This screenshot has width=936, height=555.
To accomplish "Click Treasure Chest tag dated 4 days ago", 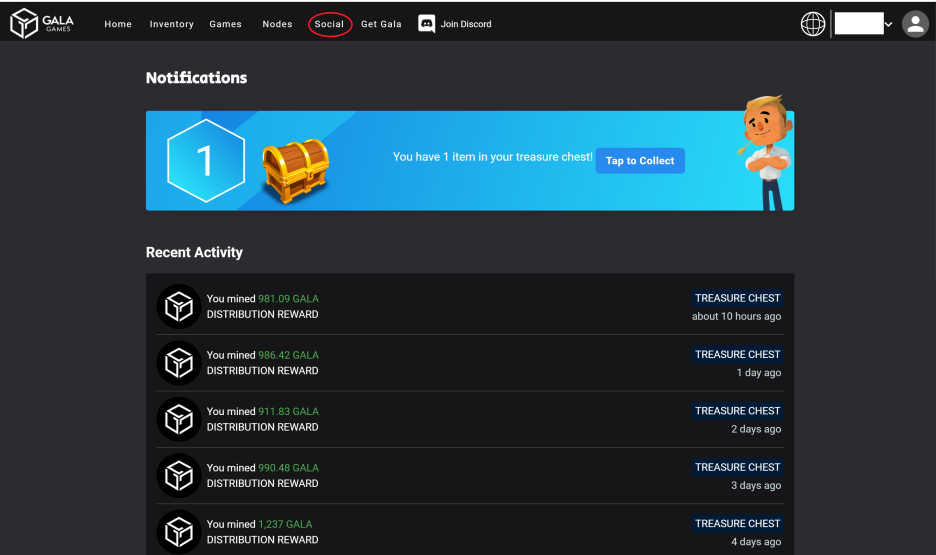I will pos(737,523).
